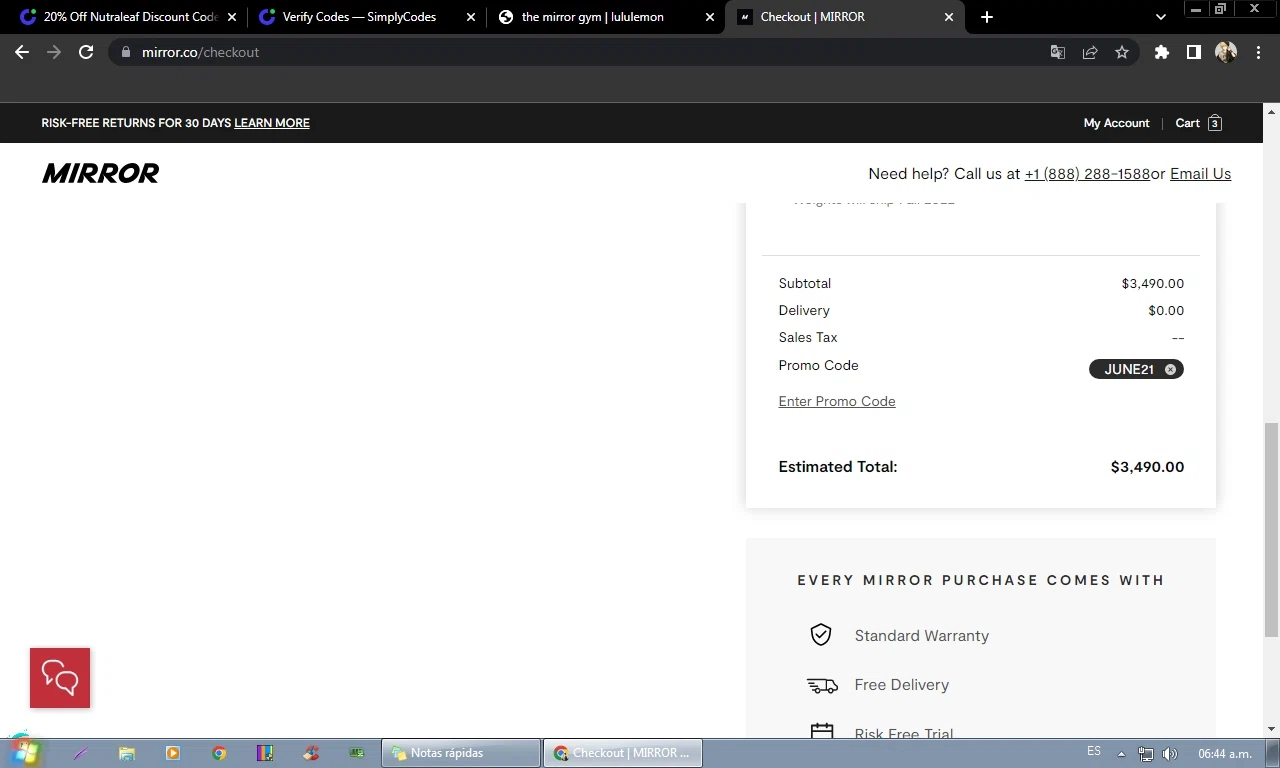1280x768 pixels.
Task: Switch to the Notas rápidas taskbar window
Action: point(461,753)
